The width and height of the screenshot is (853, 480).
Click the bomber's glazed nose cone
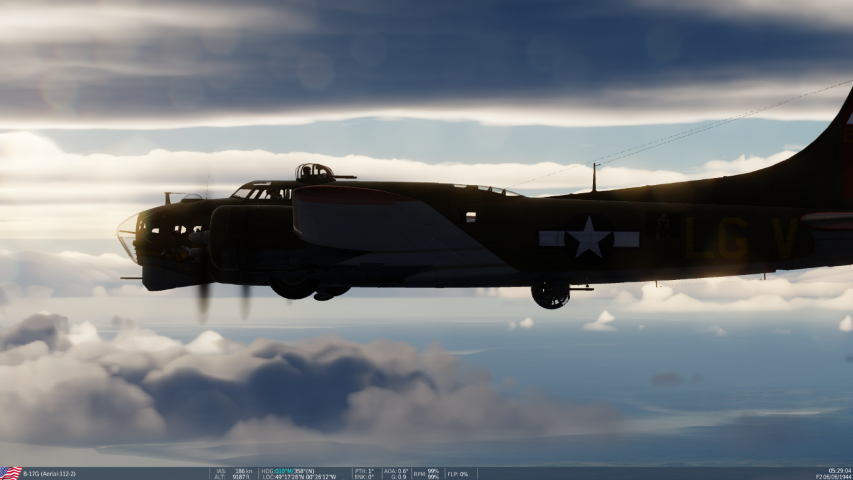128,237
